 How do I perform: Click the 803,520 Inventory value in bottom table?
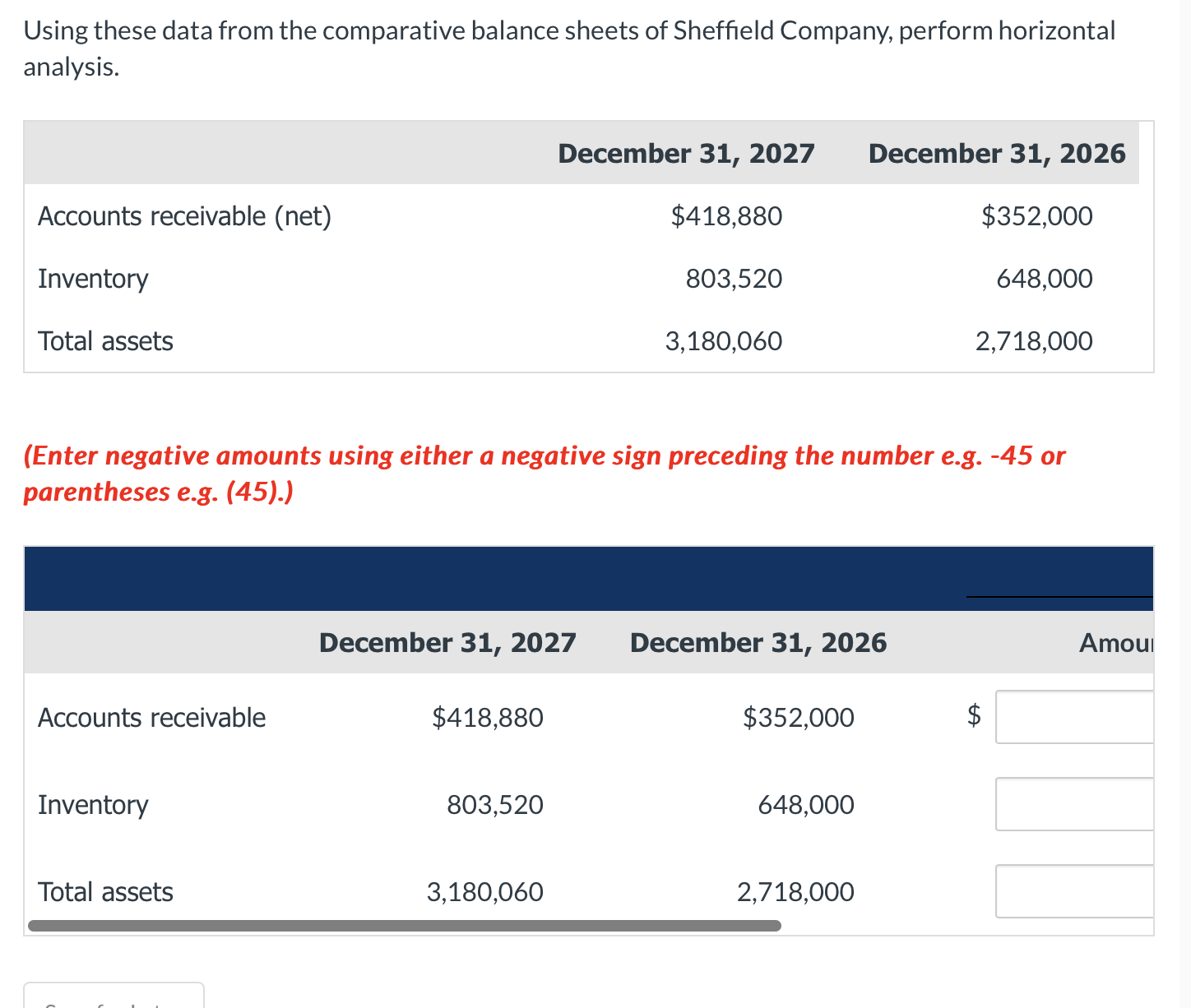click(x=494, y=804)
